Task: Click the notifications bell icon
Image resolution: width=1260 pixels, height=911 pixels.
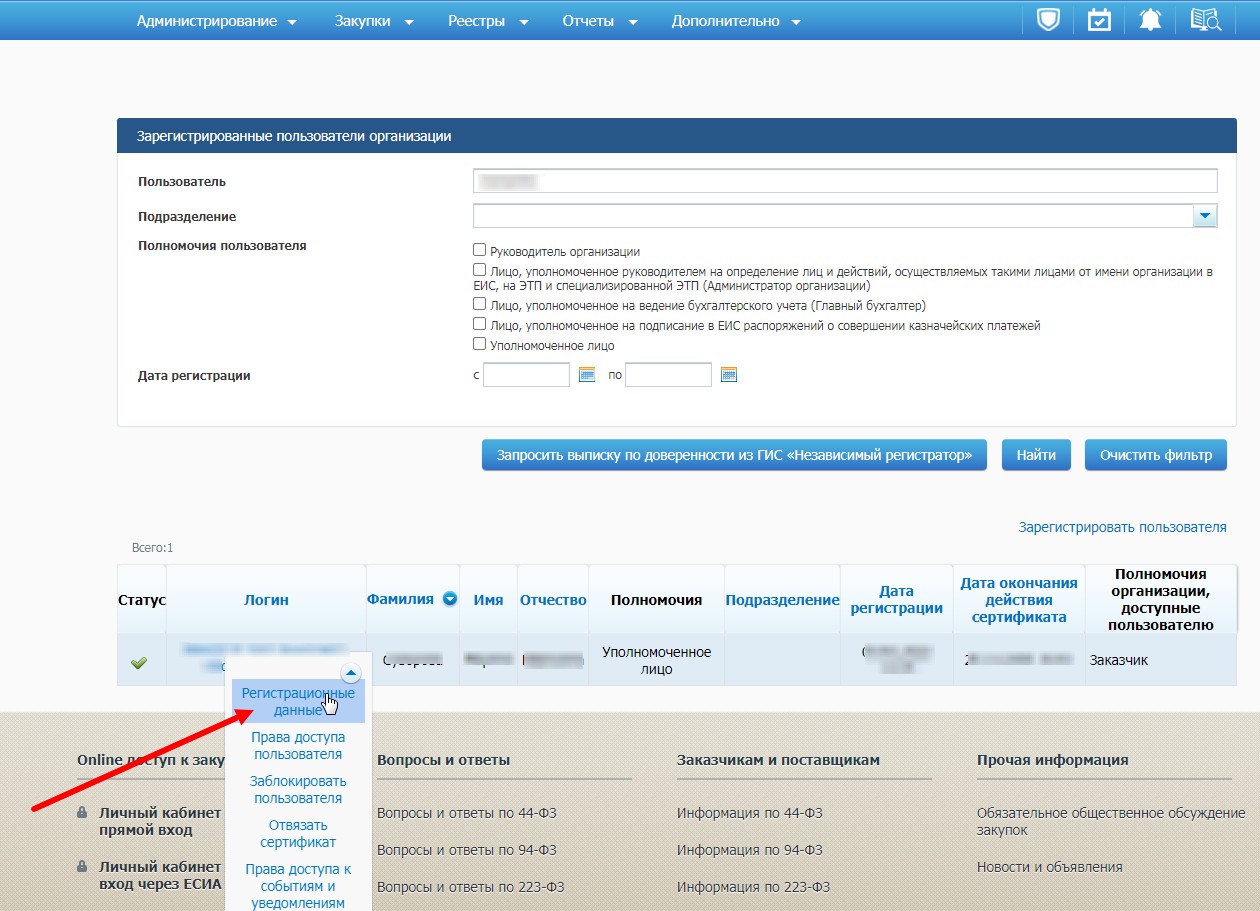Action: pos(1150,20)
